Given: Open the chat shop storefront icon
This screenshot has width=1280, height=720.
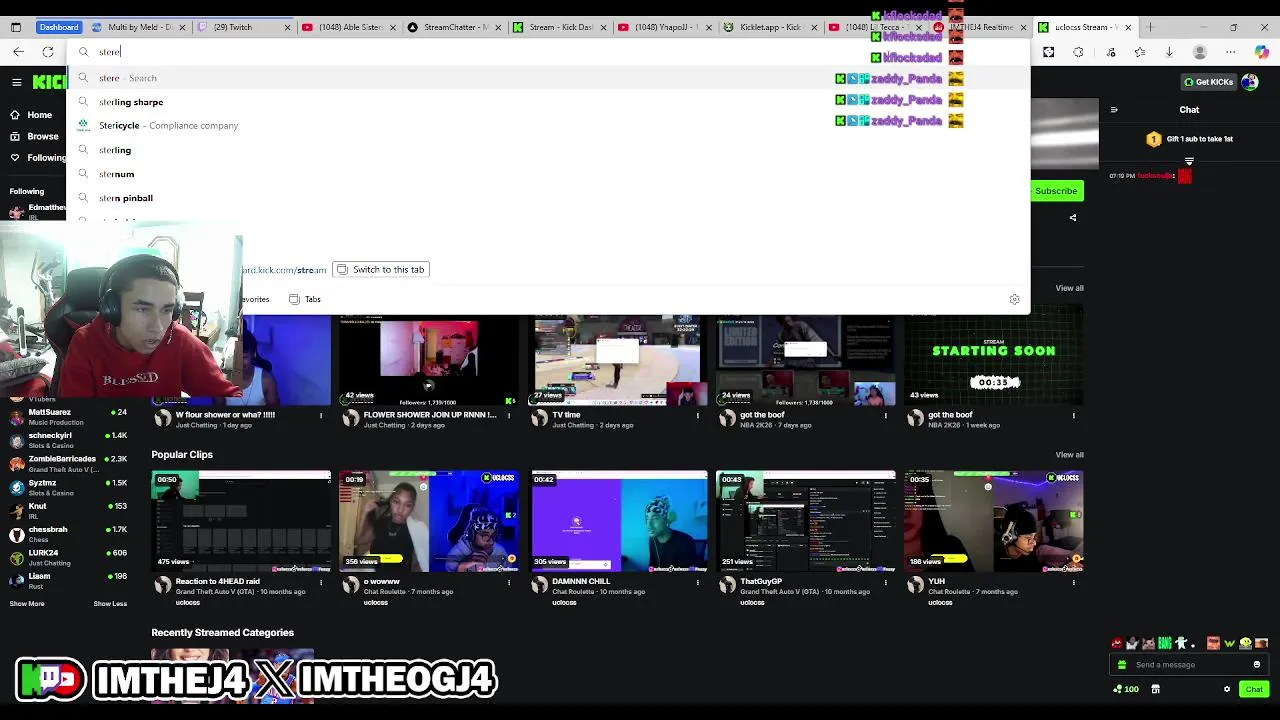Looking at the screenshot, I should [x=1155, y=689].
